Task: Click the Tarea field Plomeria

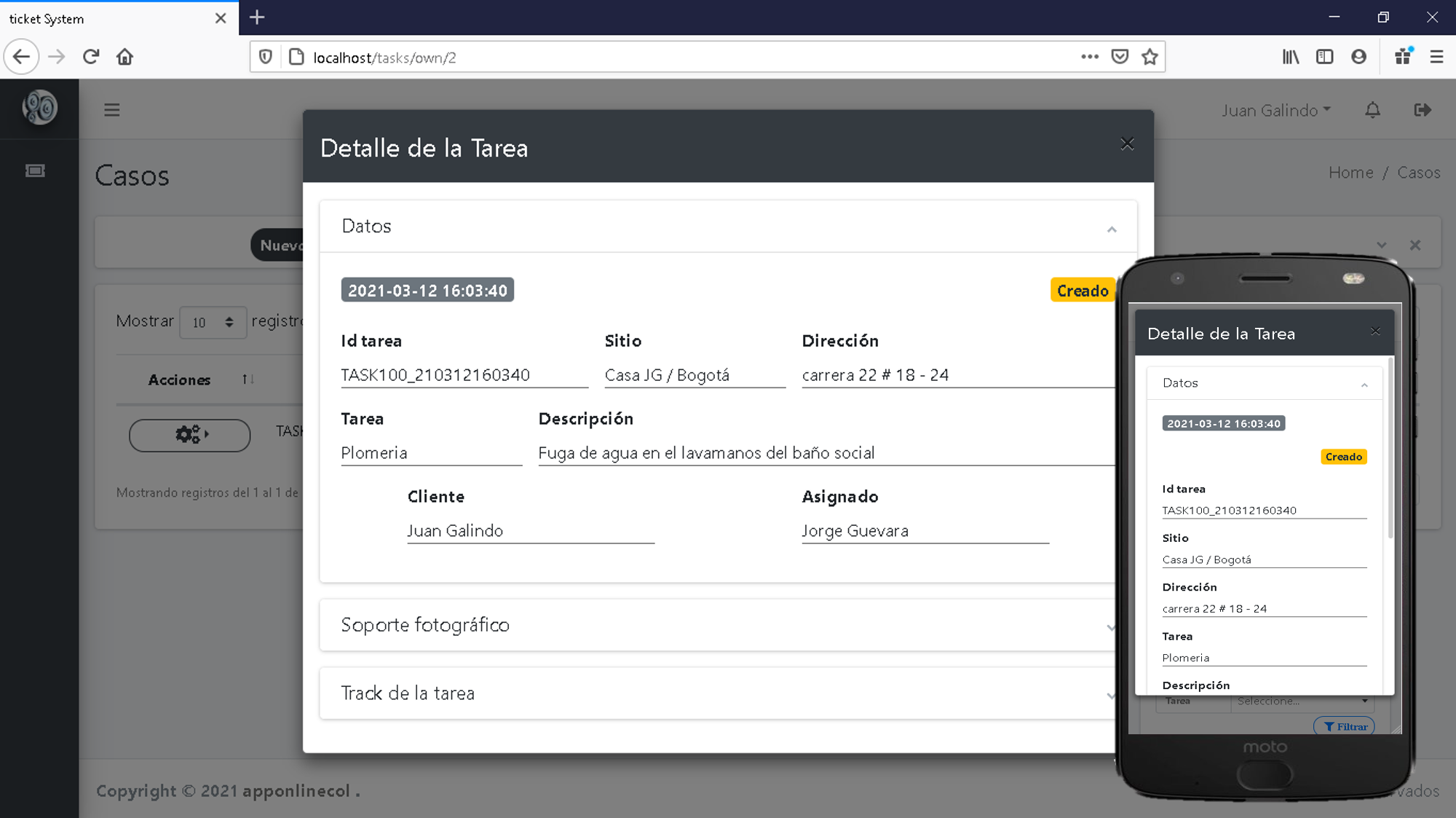Action: point(431,453)
